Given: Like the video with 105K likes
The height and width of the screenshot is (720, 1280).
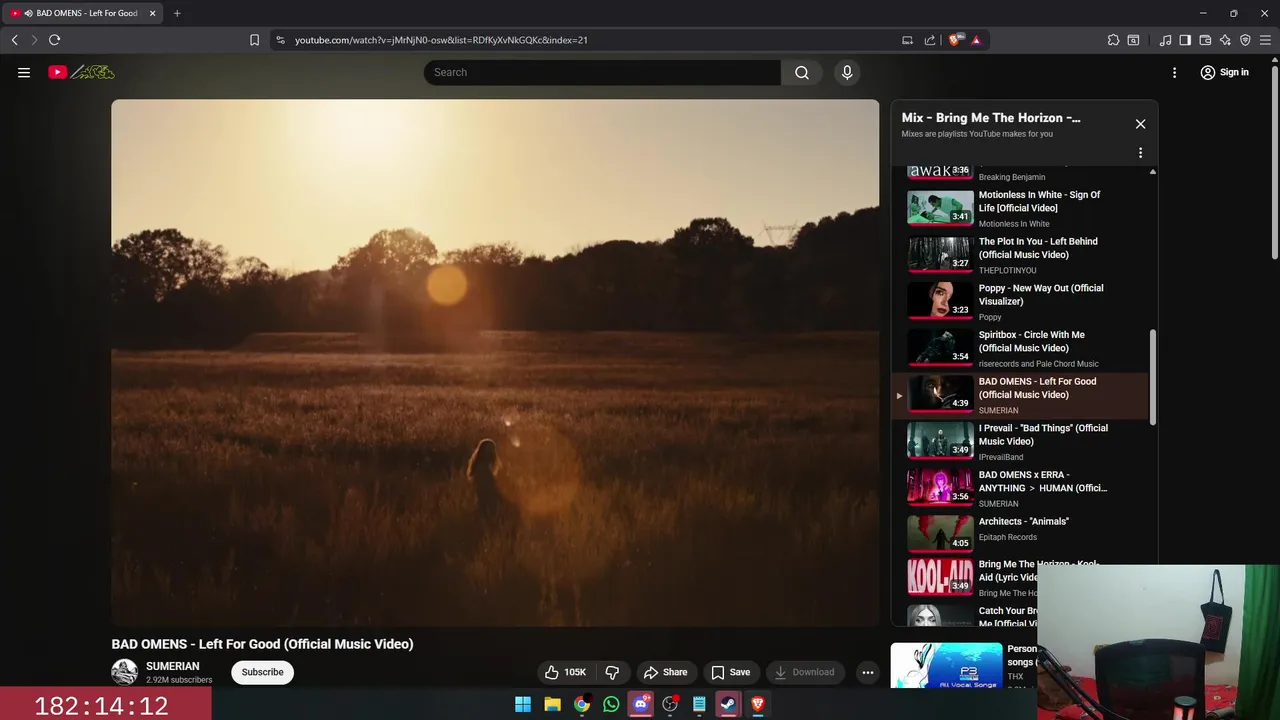Looking at the screenshot, I should (564, 672).
